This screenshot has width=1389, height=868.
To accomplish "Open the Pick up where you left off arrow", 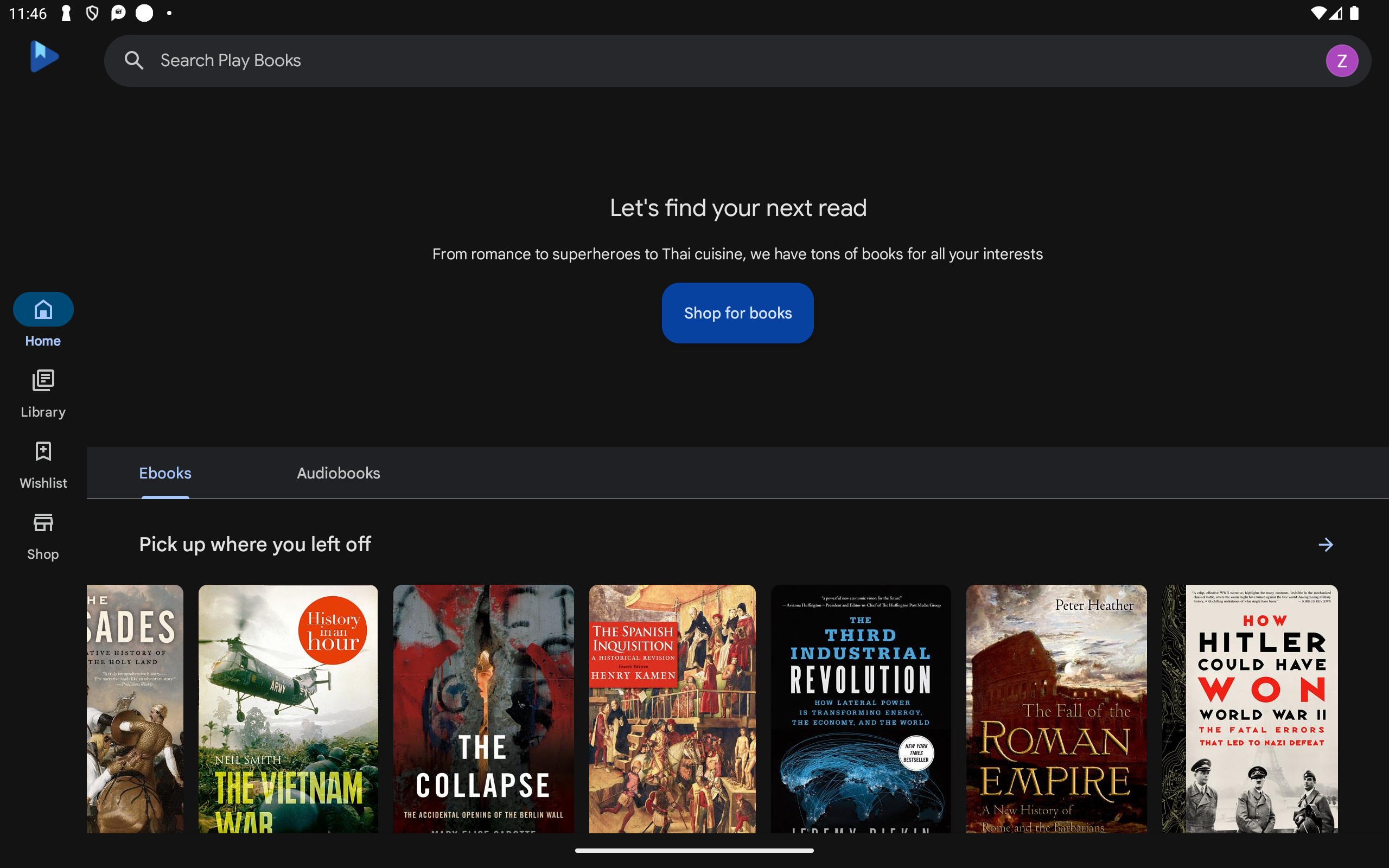I will click(x=1326, y=544).
